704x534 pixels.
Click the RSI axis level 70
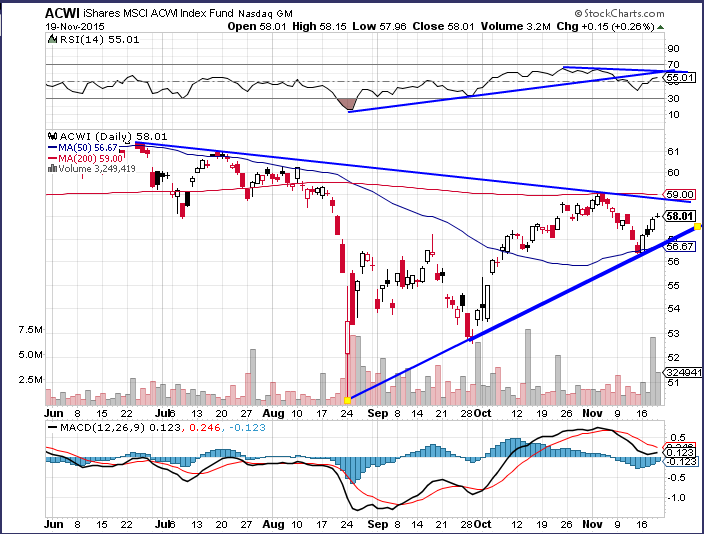tap(673, 65)
